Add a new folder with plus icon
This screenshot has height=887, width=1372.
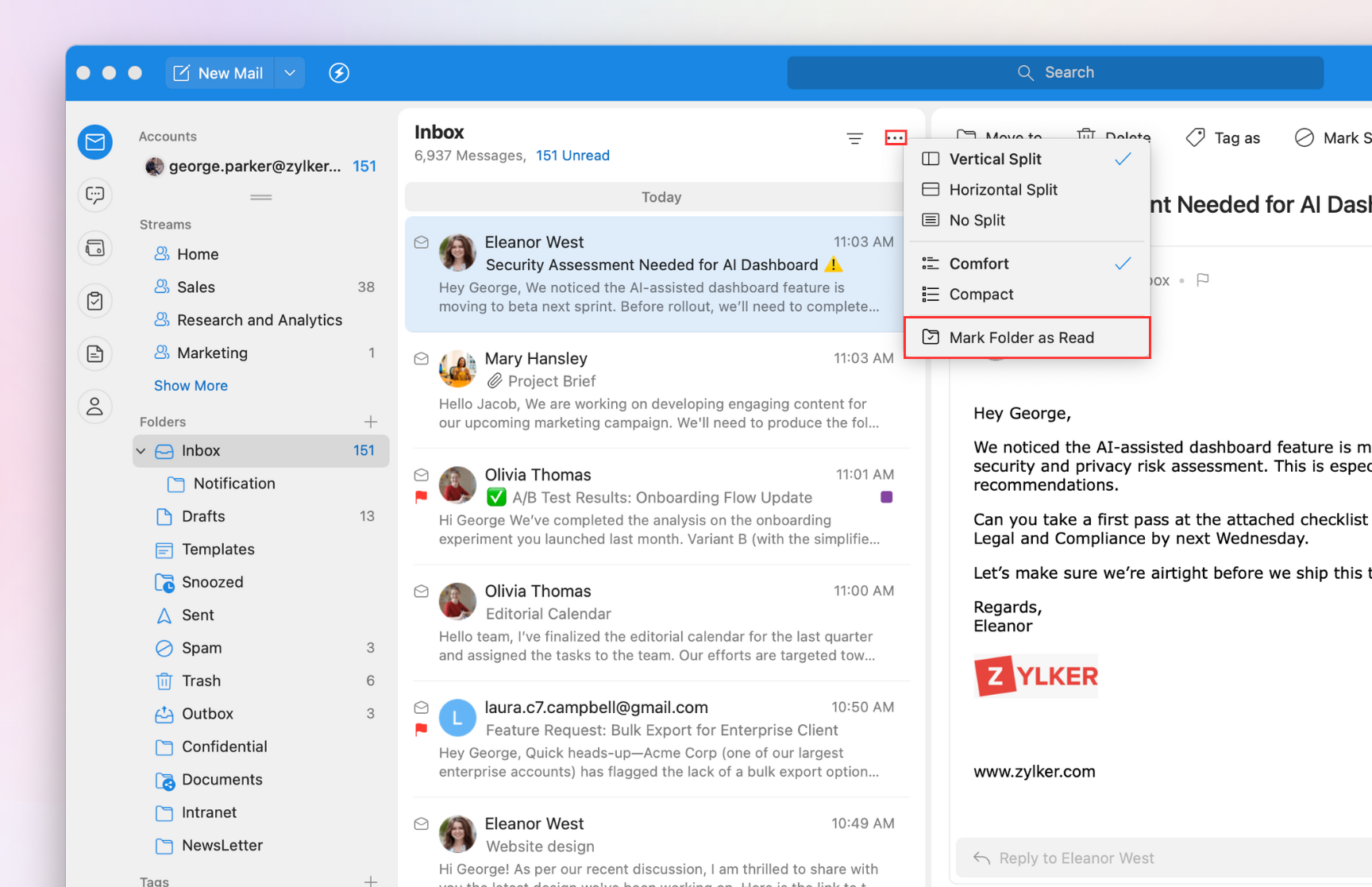click(370, 422)
